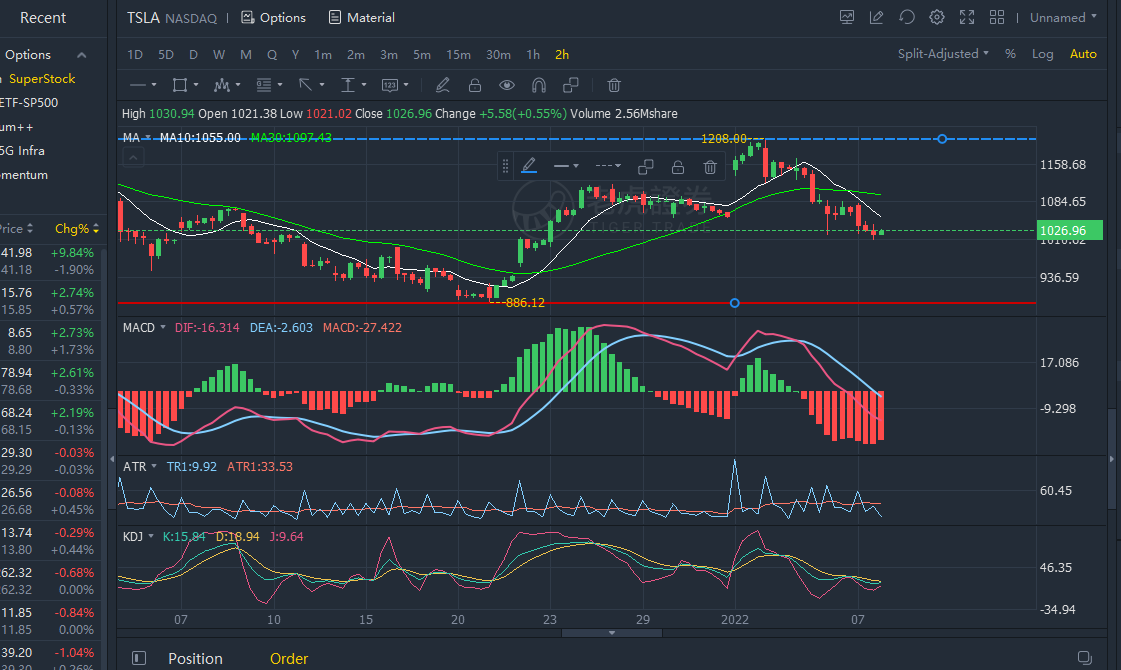Click the Options icon next to TSLA
The height and width of the screenshot is (670, 1121).
(x=247, y=17)
